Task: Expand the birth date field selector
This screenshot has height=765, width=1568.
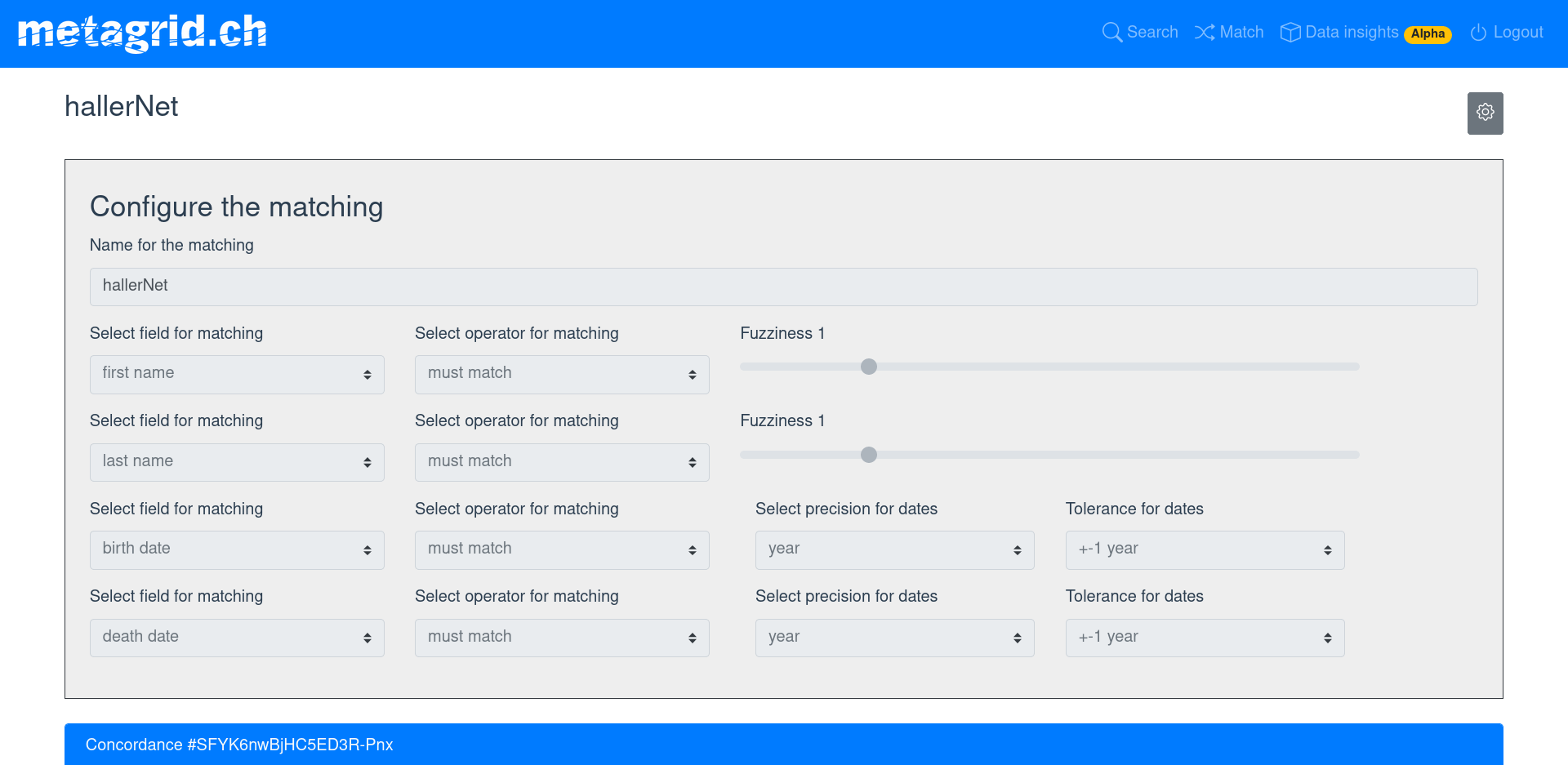Action: click(x=237, y=549)
